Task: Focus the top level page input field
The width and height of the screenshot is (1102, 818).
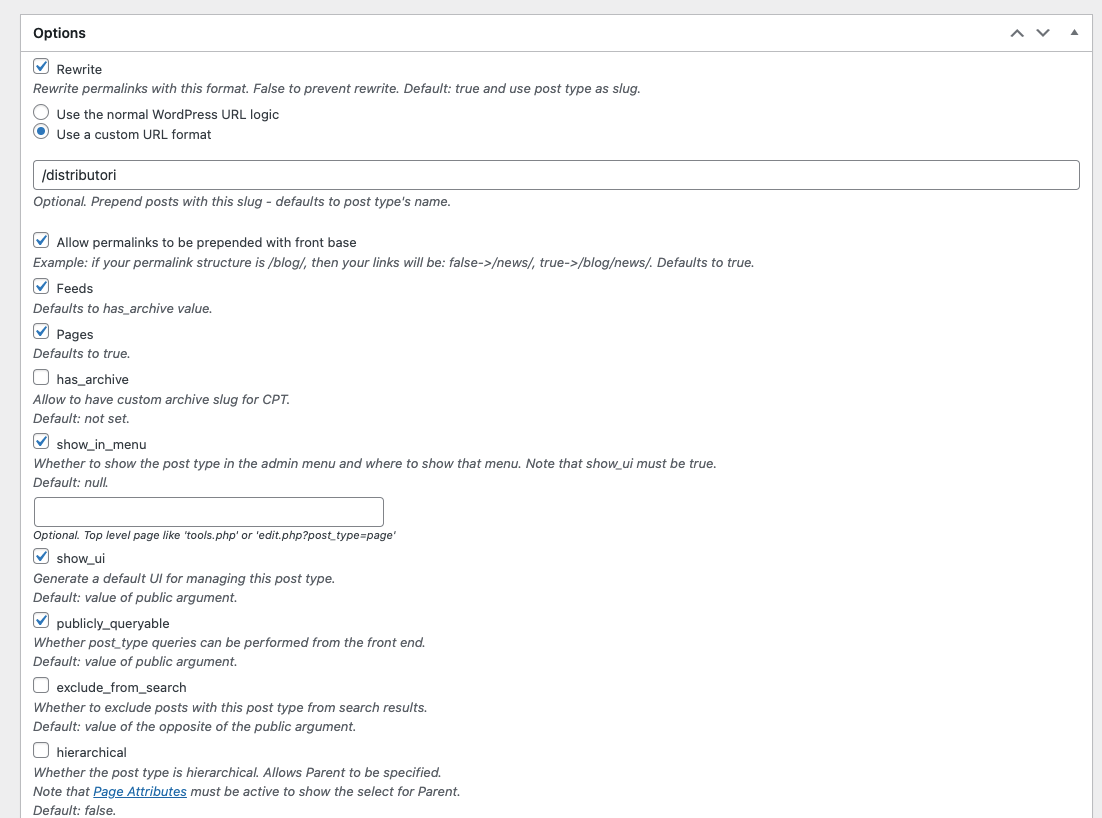Action: tap(209, 512)
